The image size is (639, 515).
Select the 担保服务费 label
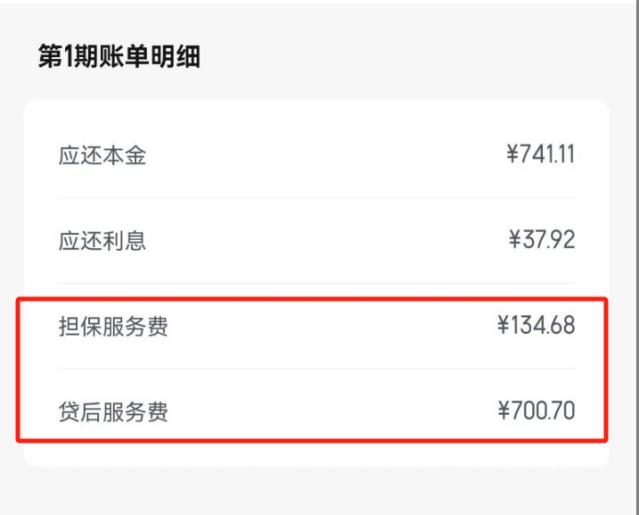pos(114,327)
